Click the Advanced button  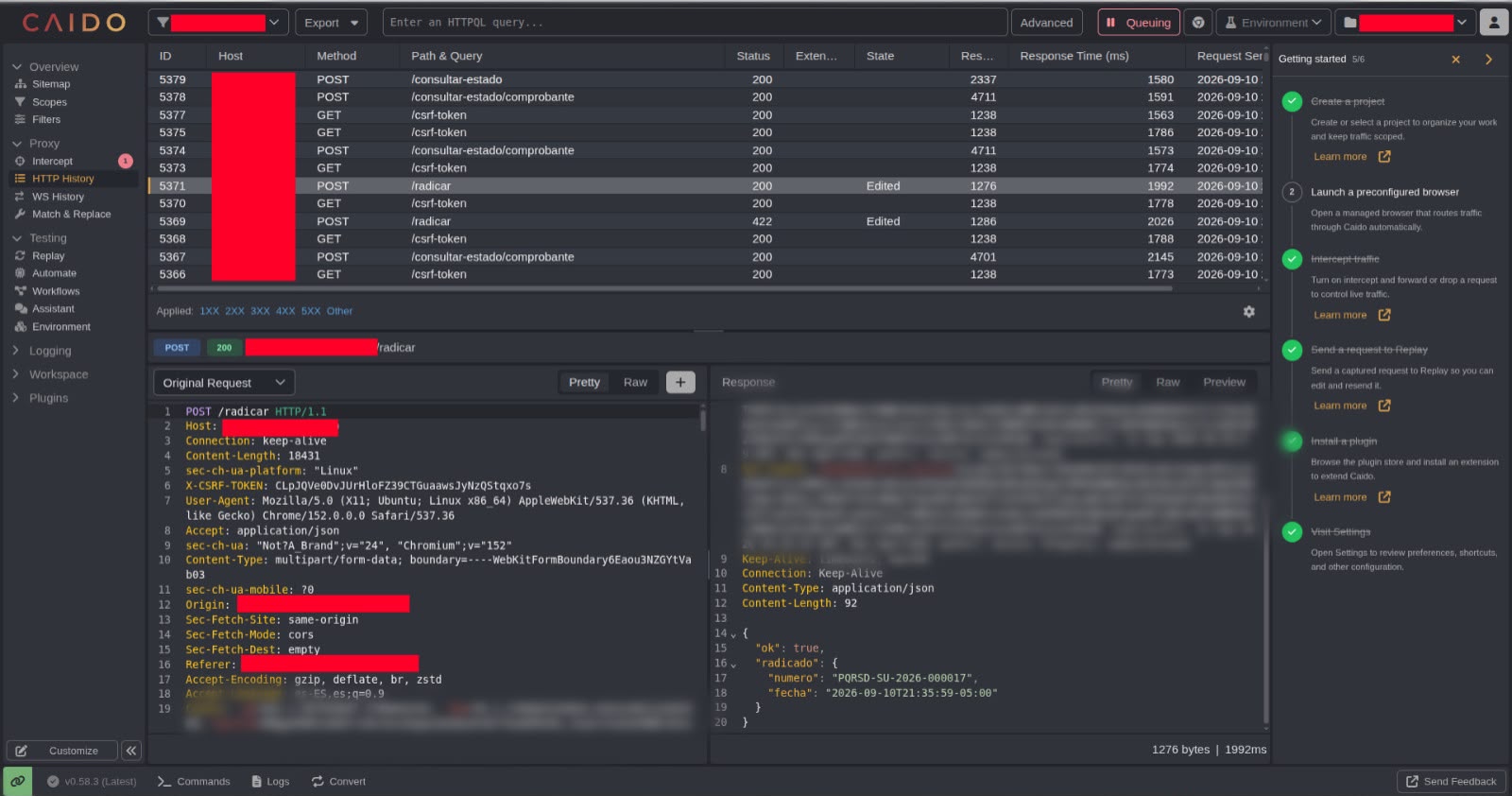point(1046,23)
